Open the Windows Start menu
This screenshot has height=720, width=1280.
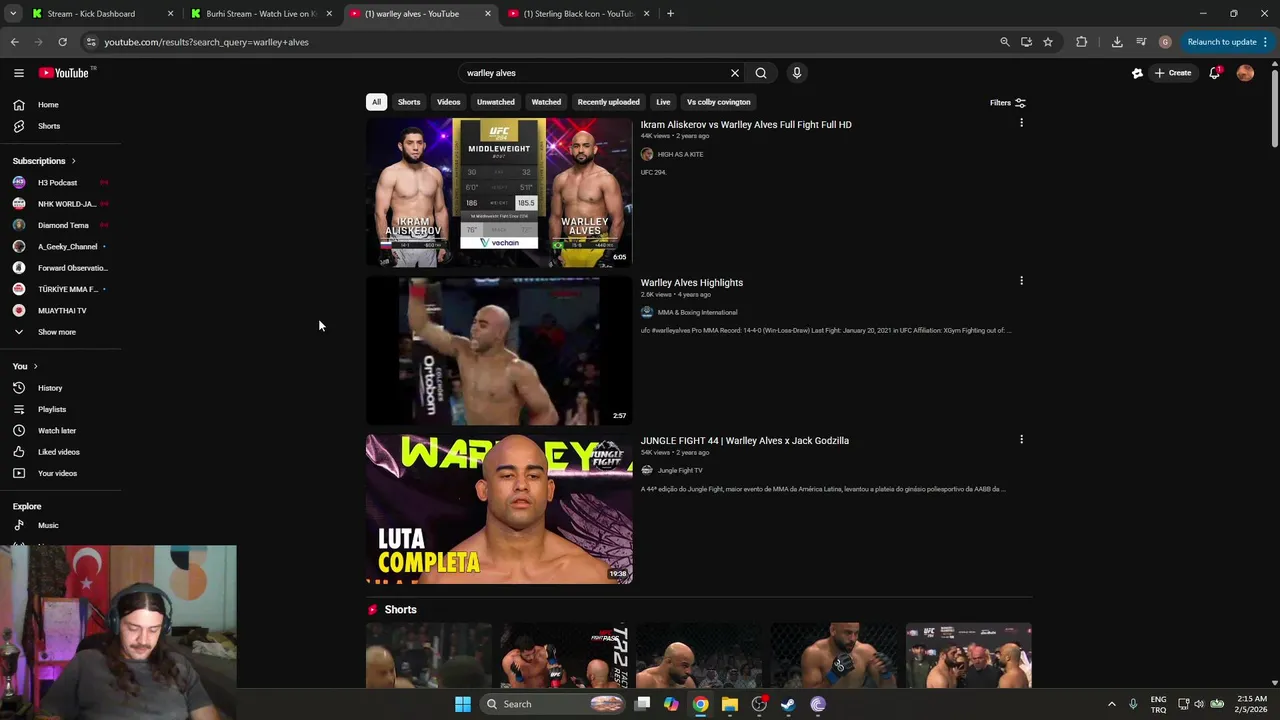pyautogui.click(x=462, y=704)
